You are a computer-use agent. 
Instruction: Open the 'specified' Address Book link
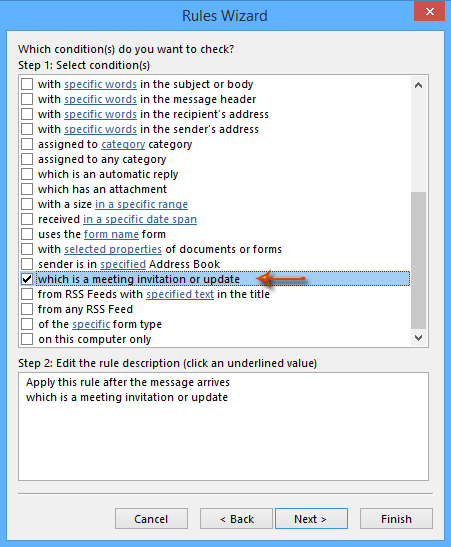point(123,264)
